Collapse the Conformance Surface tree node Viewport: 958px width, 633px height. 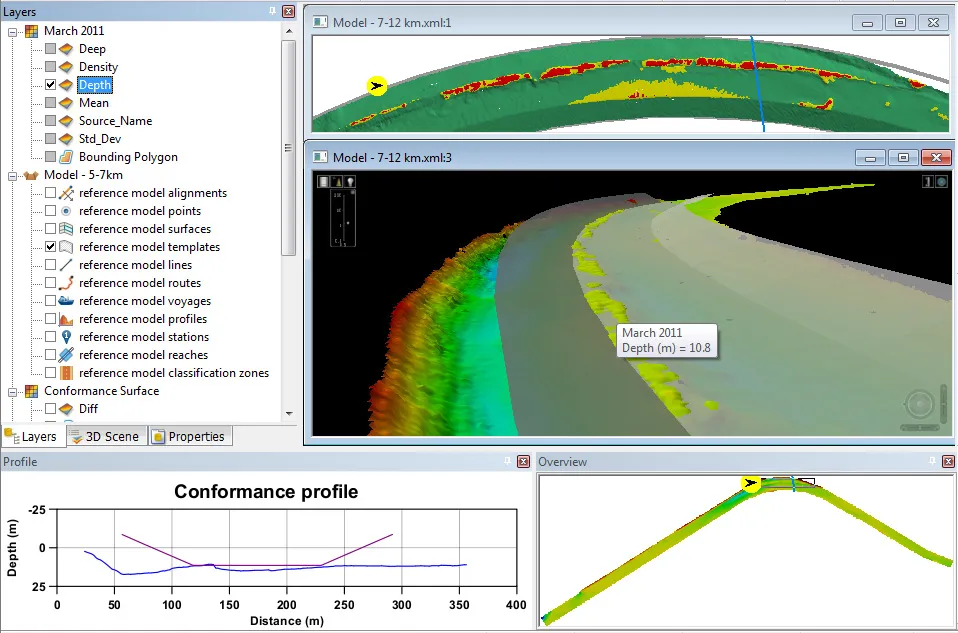click(12, 391)
